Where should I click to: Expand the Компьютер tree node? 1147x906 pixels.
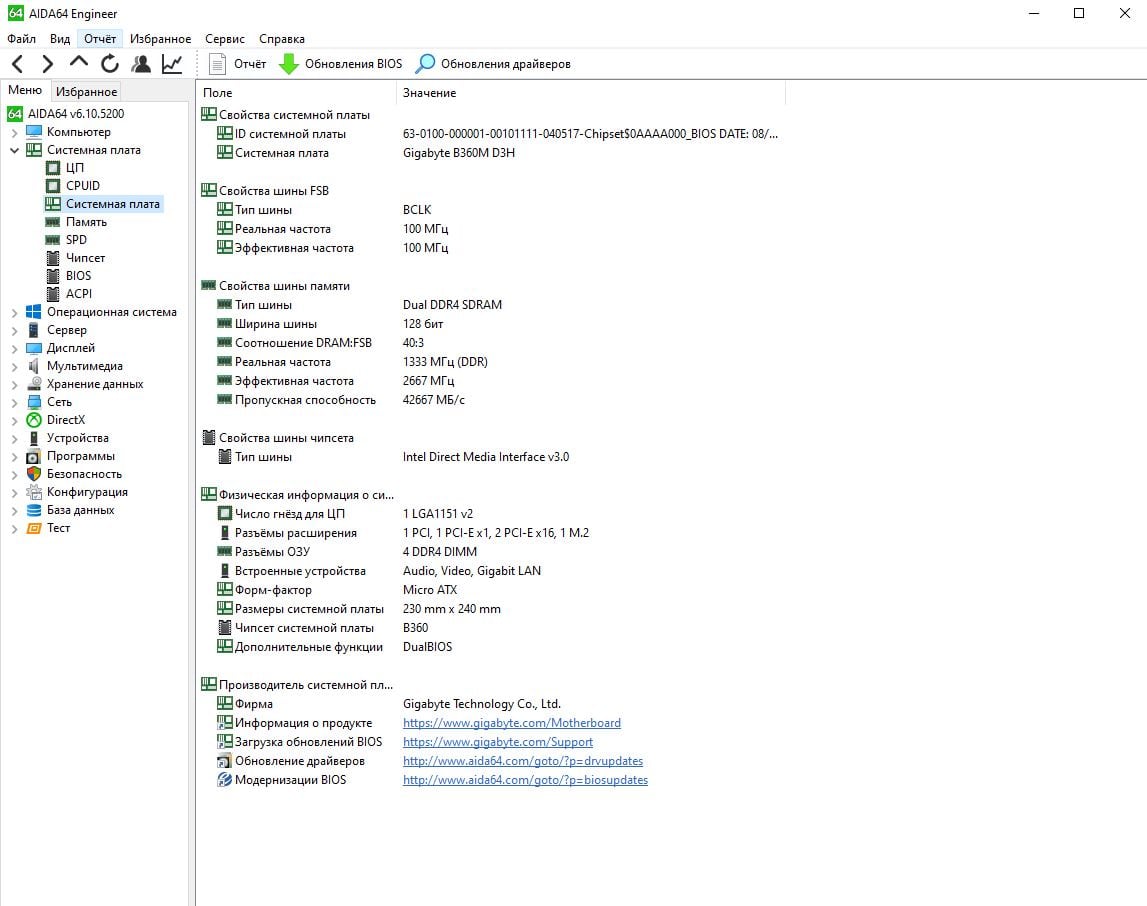pos(15,132)
